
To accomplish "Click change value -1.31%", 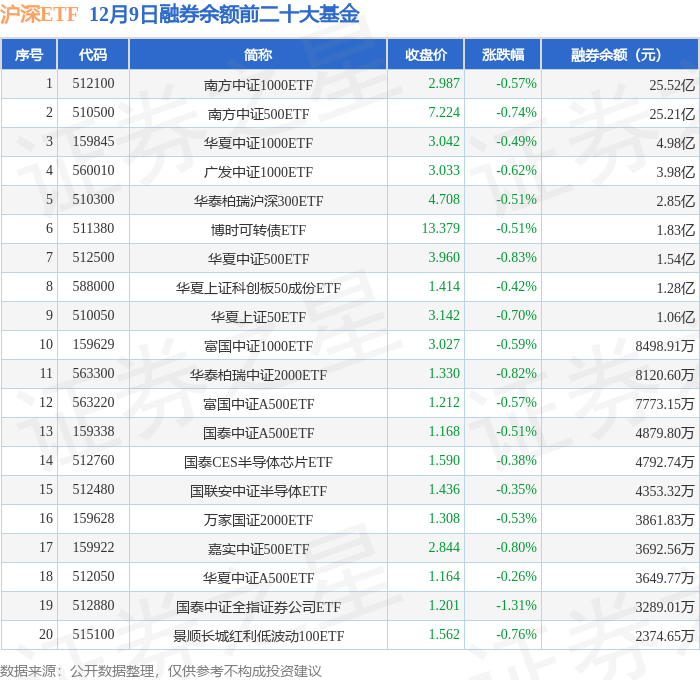I will pyautogui.click(x=516, y=606).
